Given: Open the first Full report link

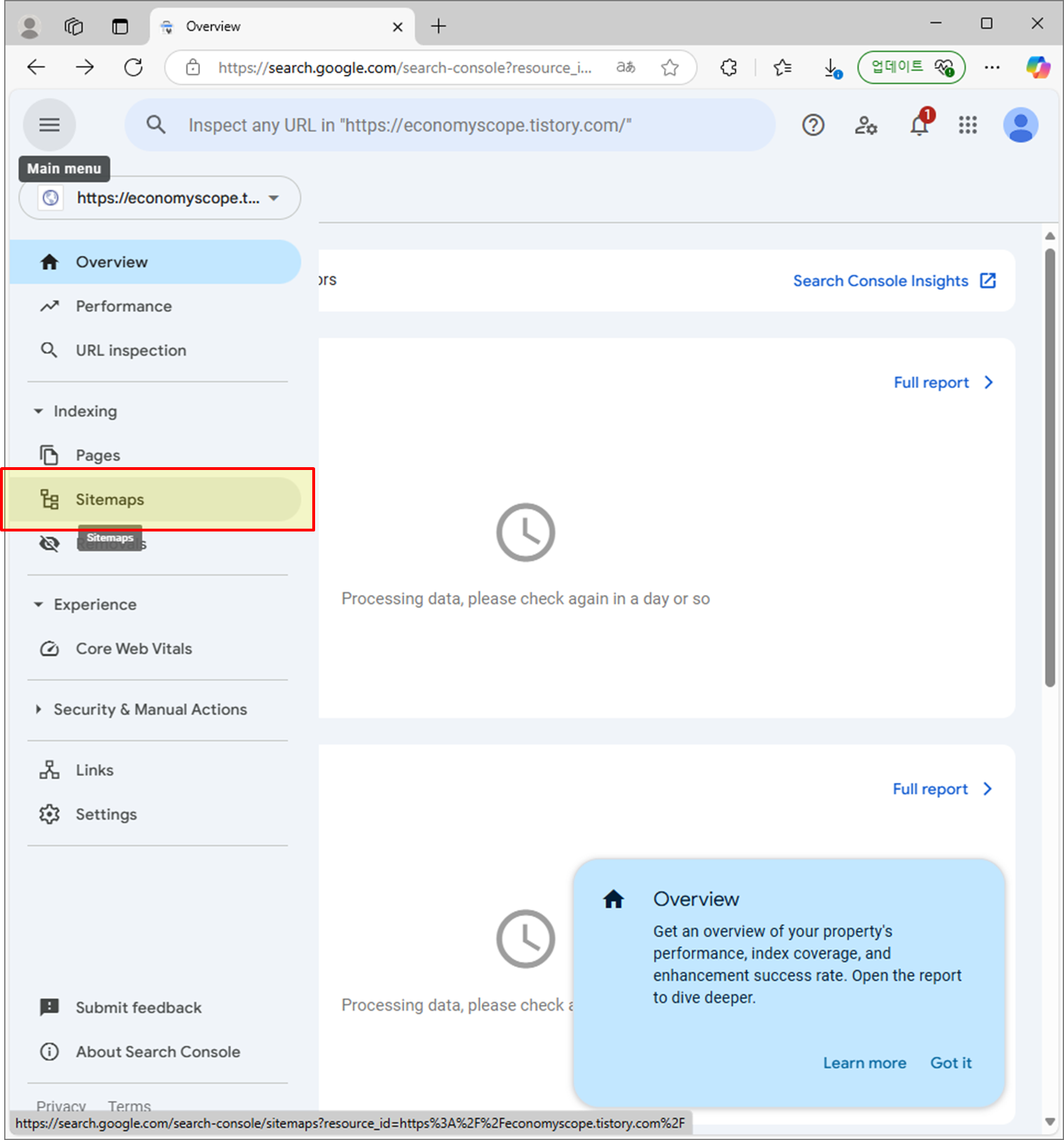Looking at the screenshot, I should [943, 382].
